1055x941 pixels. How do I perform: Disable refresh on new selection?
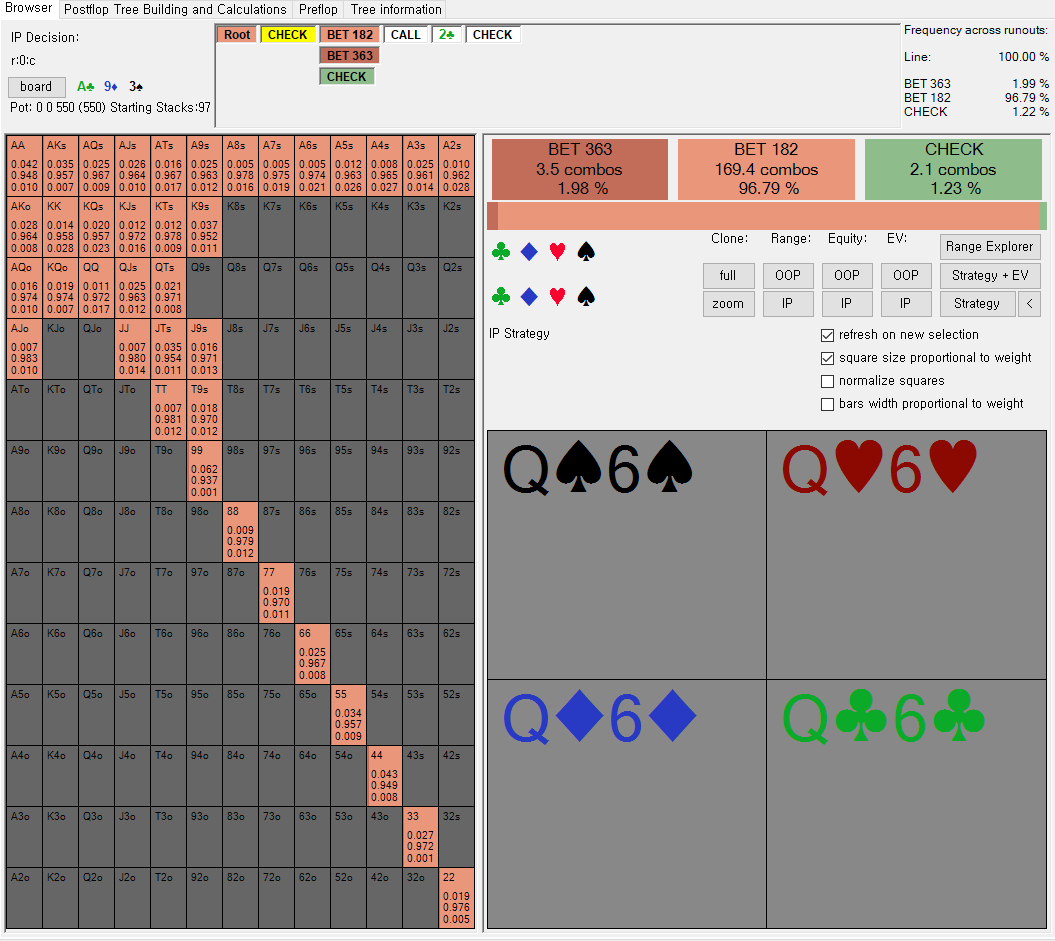827,335
